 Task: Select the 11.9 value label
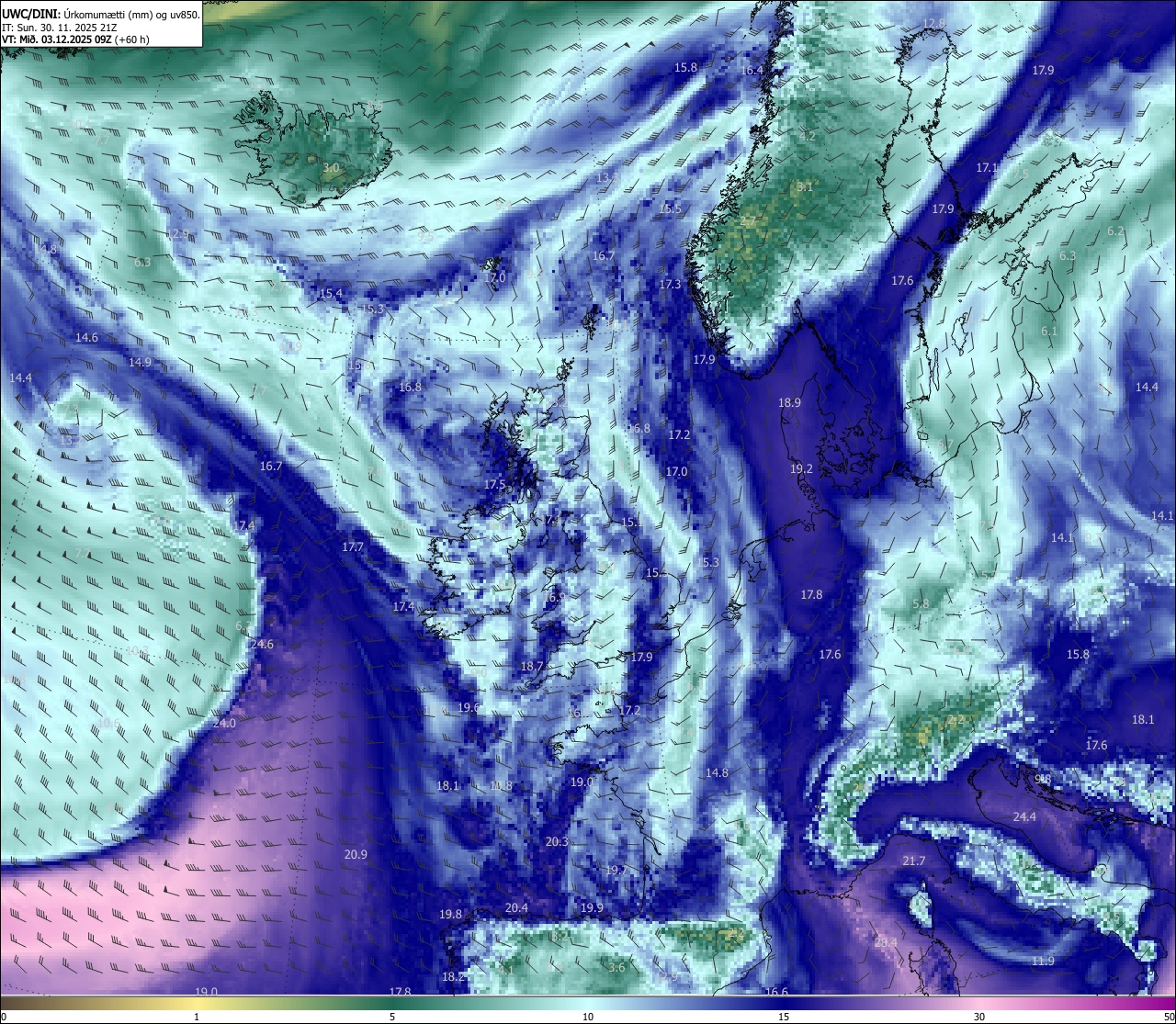(1043, 962)
